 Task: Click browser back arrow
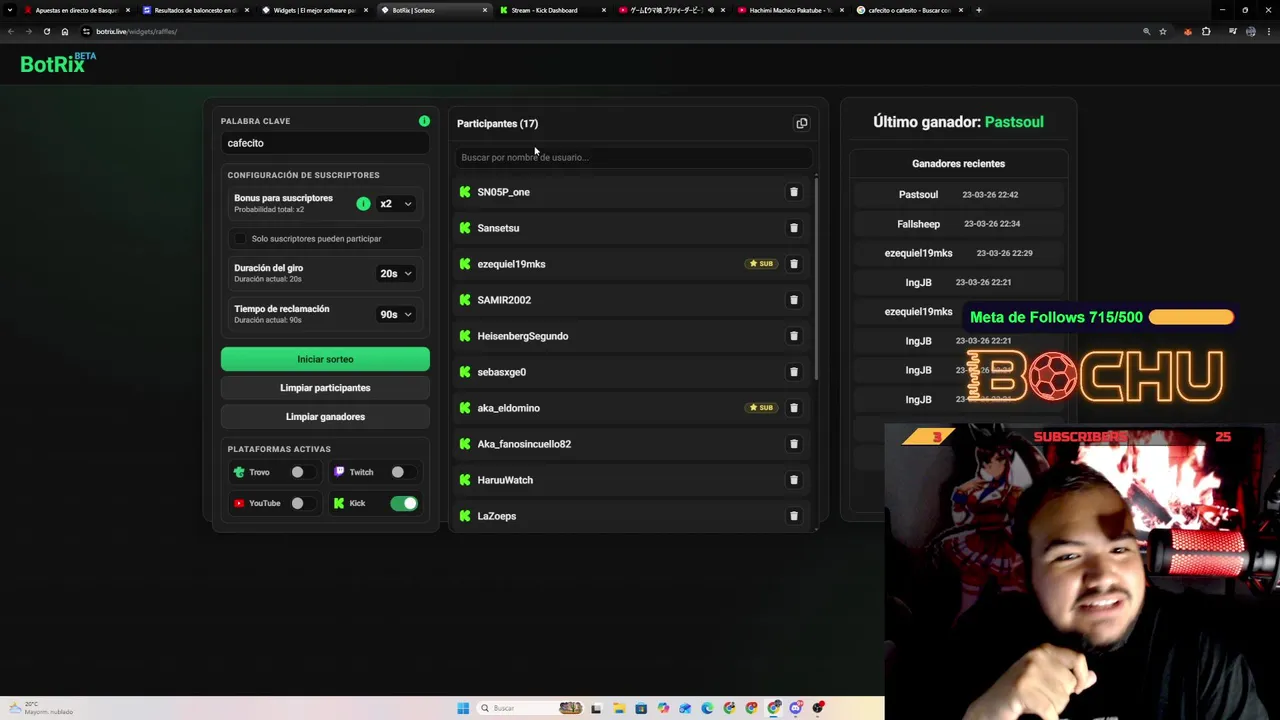11,31
